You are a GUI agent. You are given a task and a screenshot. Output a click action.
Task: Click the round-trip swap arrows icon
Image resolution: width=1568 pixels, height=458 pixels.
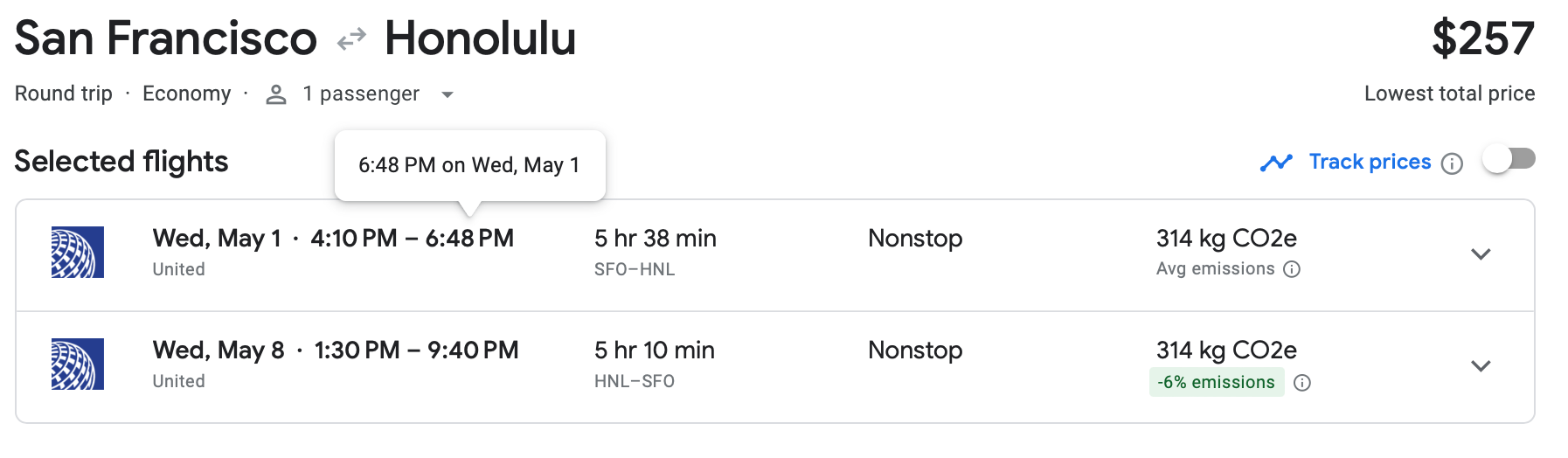tap(351, 39)
